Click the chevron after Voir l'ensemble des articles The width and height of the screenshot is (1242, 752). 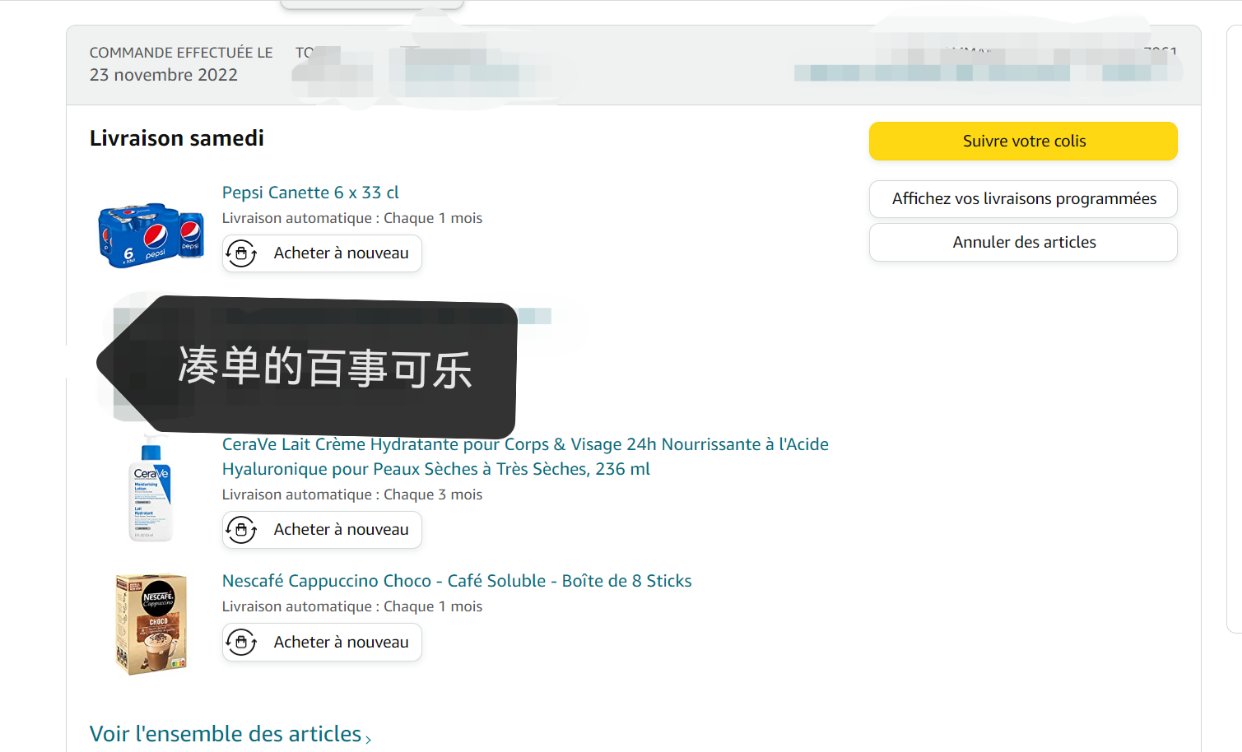pos(368,739)
